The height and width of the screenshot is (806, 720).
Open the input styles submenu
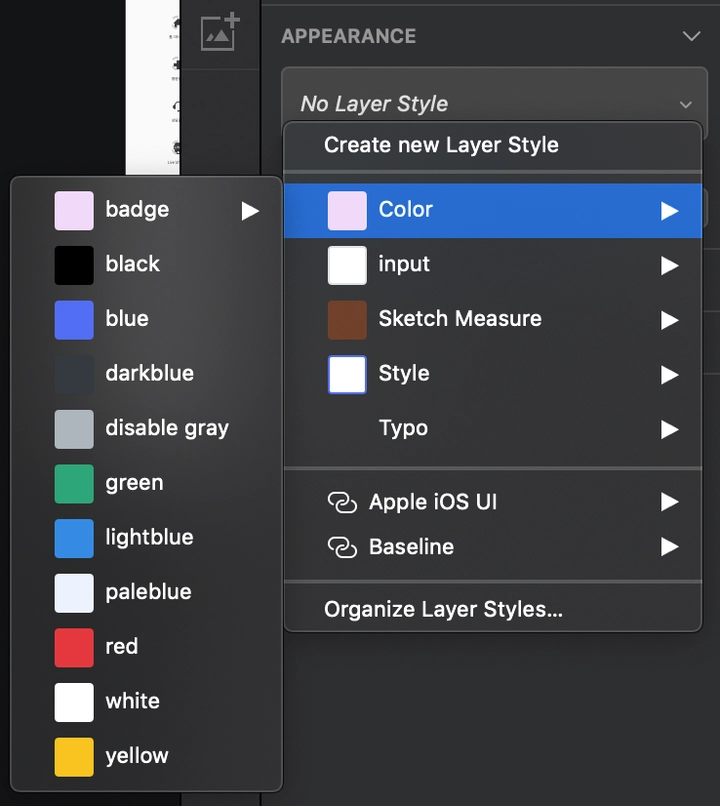493,265
